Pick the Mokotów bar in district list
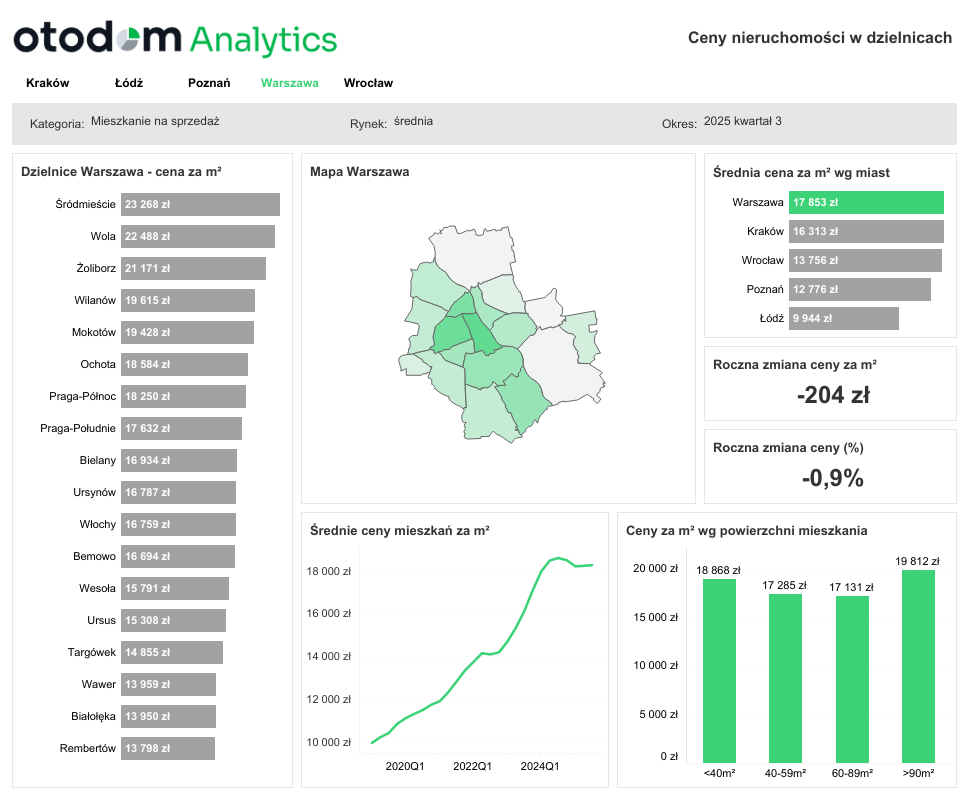Screen dimensions: 968x799 (x=187, y=332)
